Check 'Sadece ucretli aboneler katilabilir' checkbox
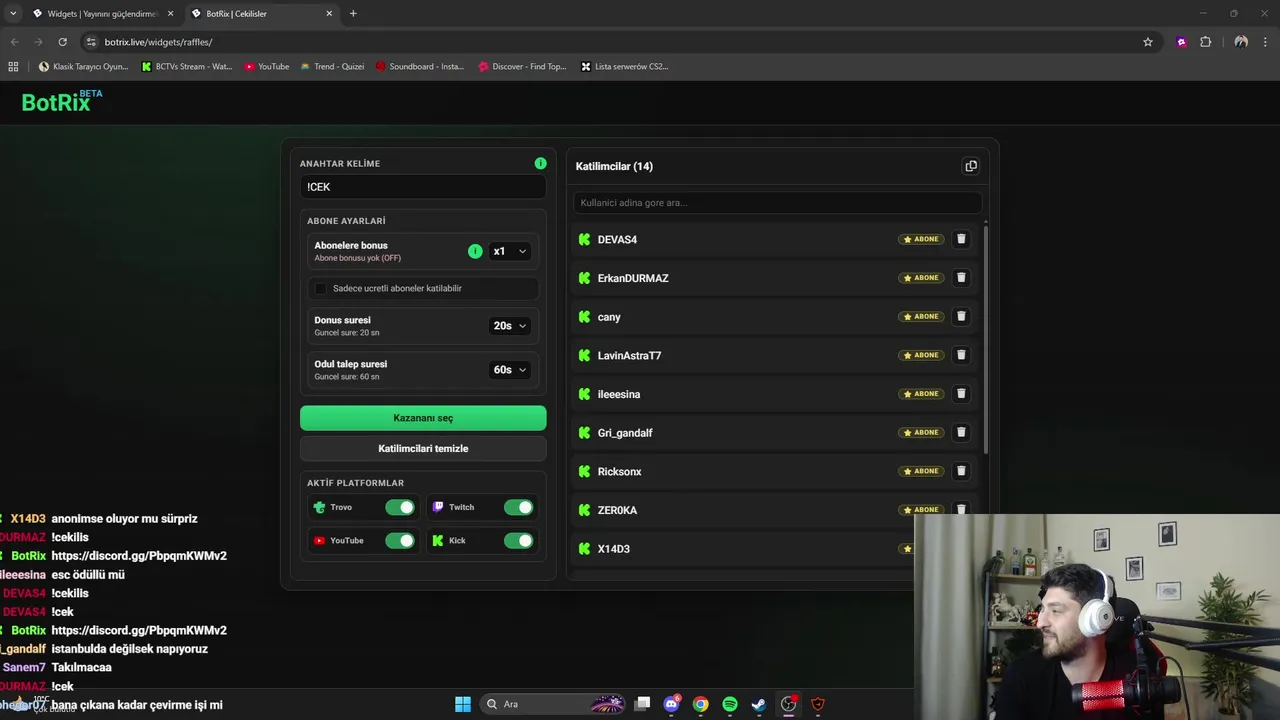 (x=320, y=288)
